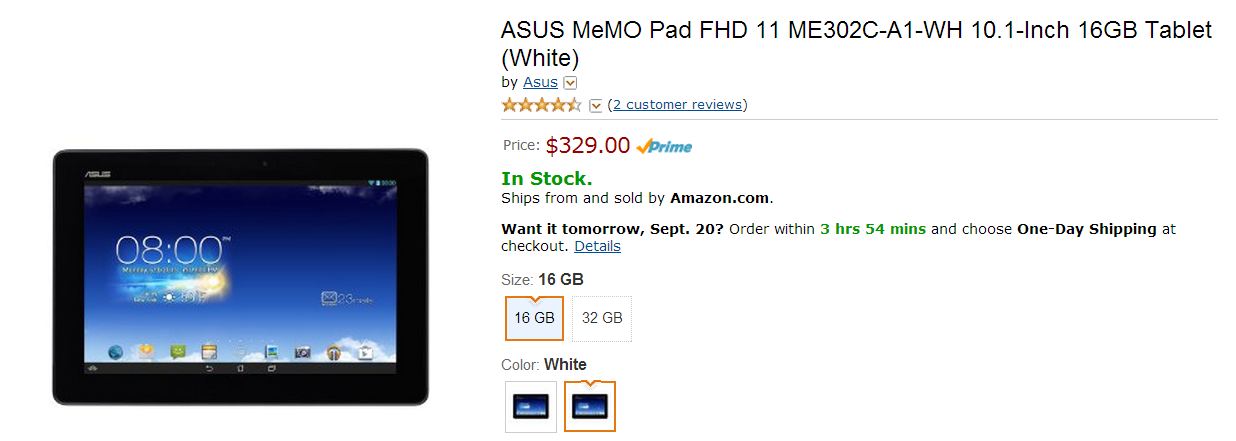
Task: Open the 2 customer reviews link
Action: pos(677,105)
